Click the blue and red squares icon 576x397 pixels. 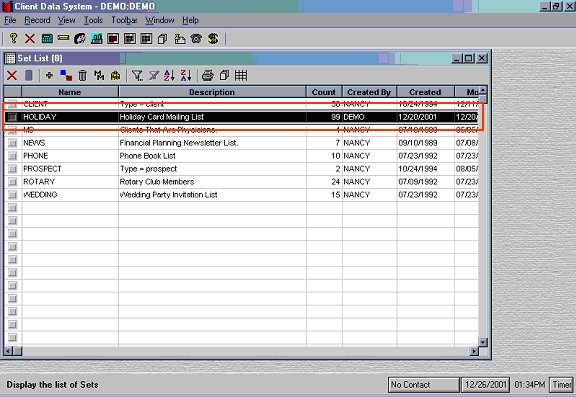click(66, 75)
